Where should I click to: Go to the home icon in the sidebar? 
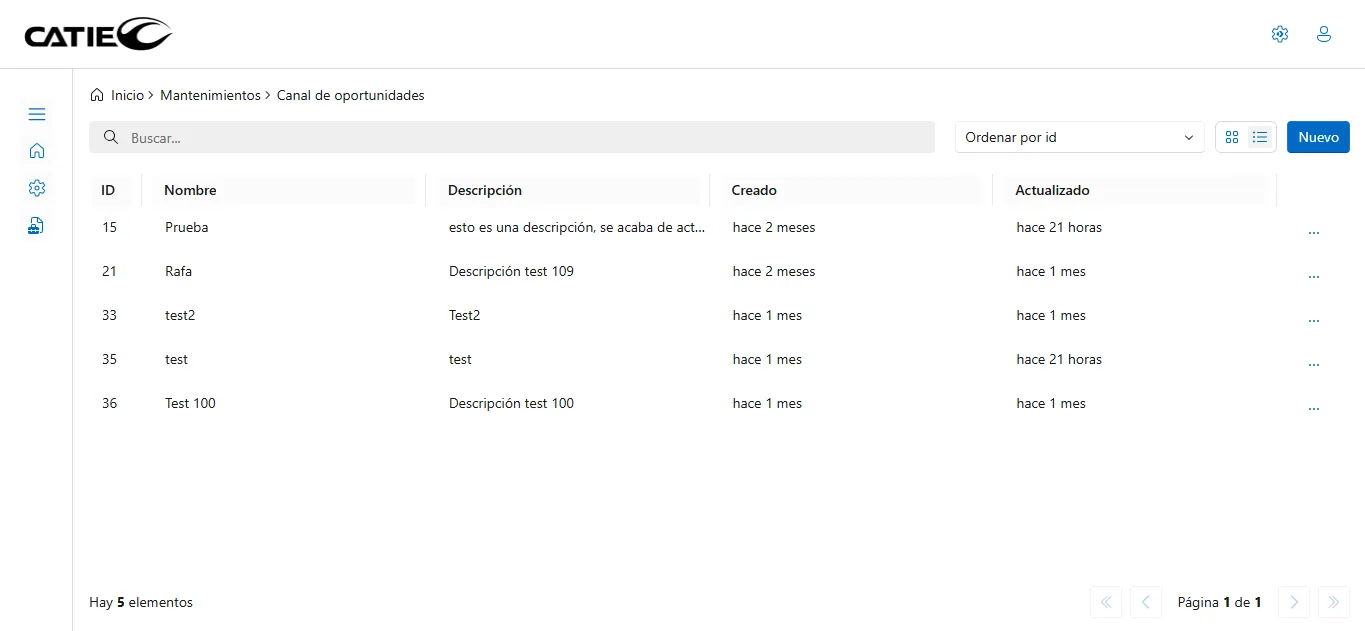pyautogui.click(x=37, y=151)
